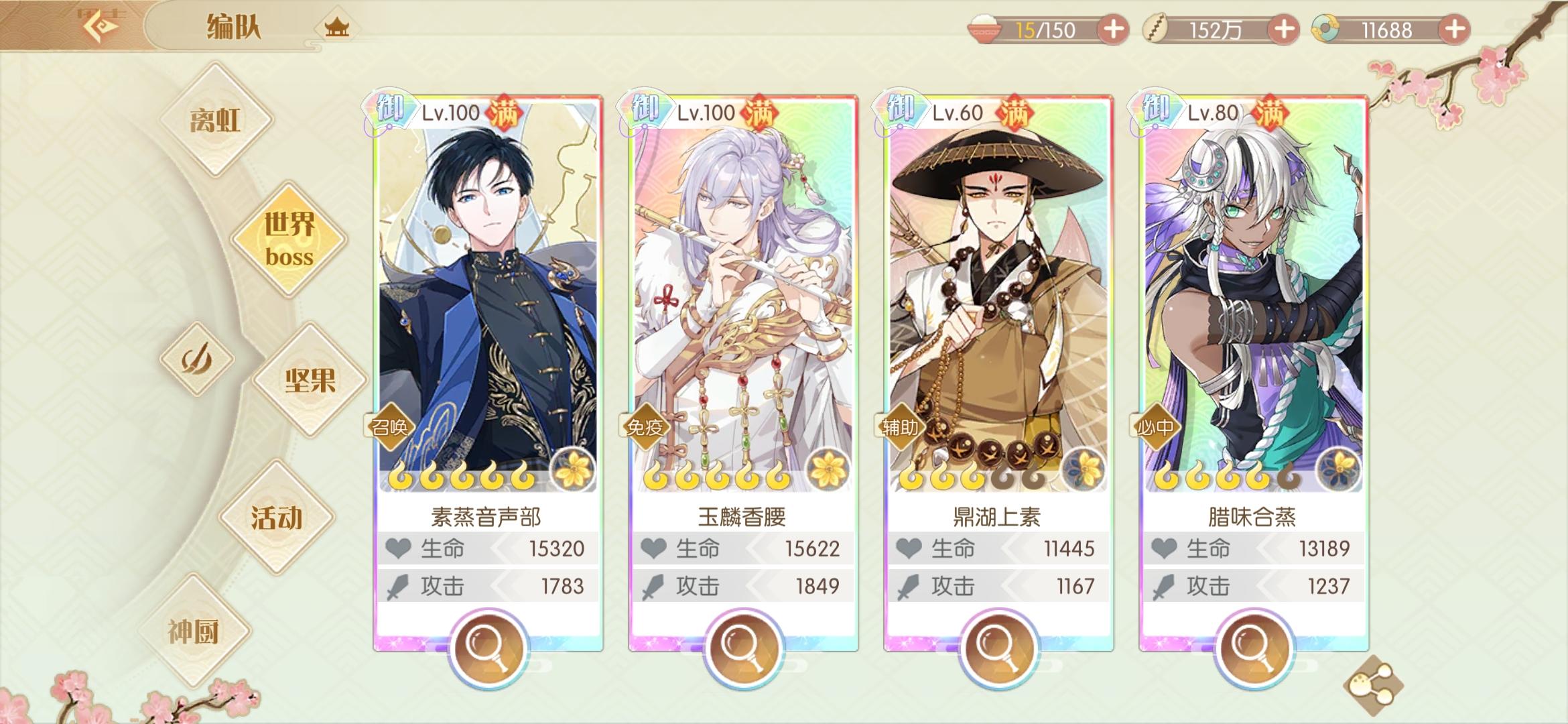Add coins with the plus button

pos(1283,29)
